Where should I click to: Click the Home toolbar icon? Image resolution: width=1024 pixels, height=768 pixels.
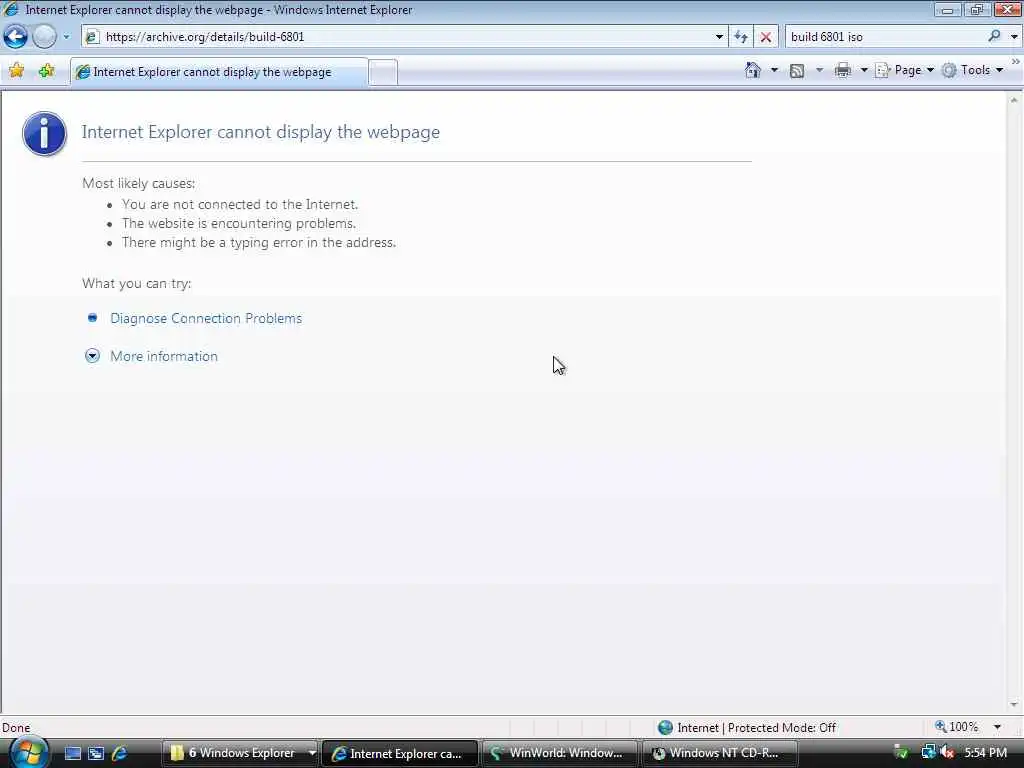pos(753,70)
